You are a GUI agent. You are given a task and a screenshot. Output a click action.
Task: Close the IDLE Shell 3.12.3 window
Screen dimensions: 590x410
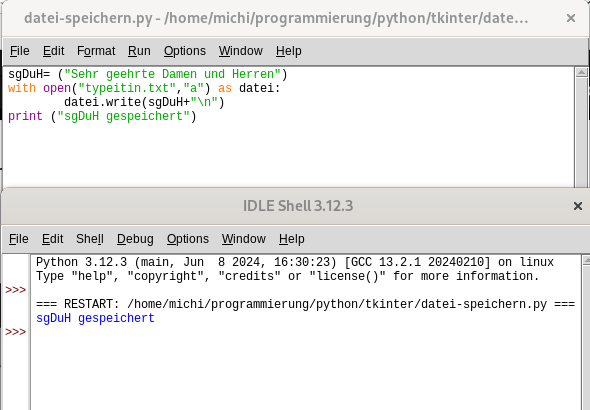click(x=578, y=206)
